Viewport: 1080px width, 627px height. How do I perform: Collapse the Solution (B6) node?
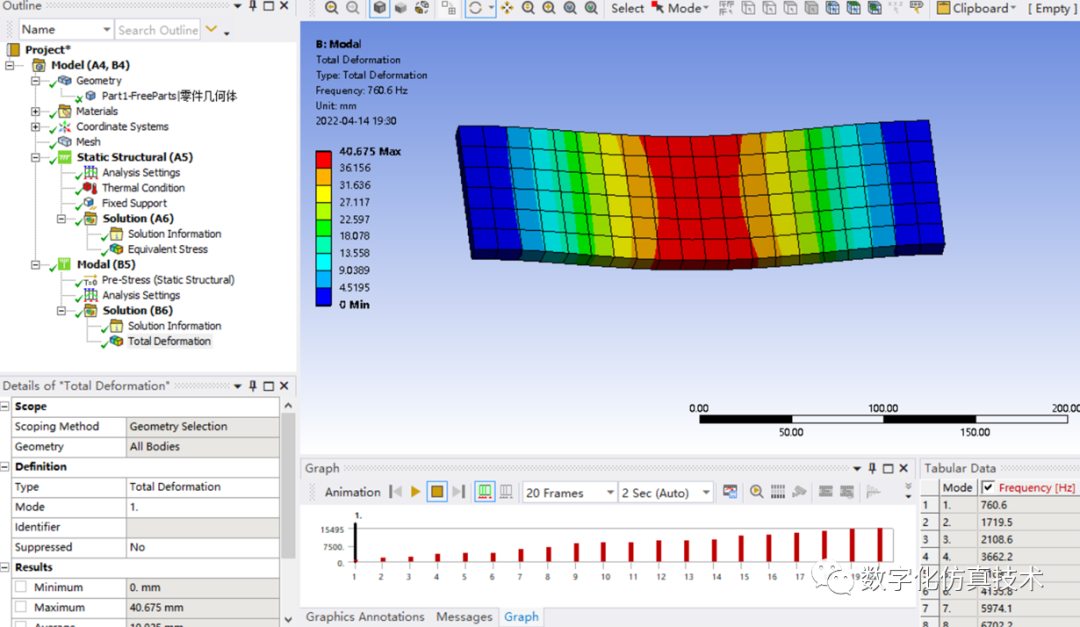click(61, 311)
